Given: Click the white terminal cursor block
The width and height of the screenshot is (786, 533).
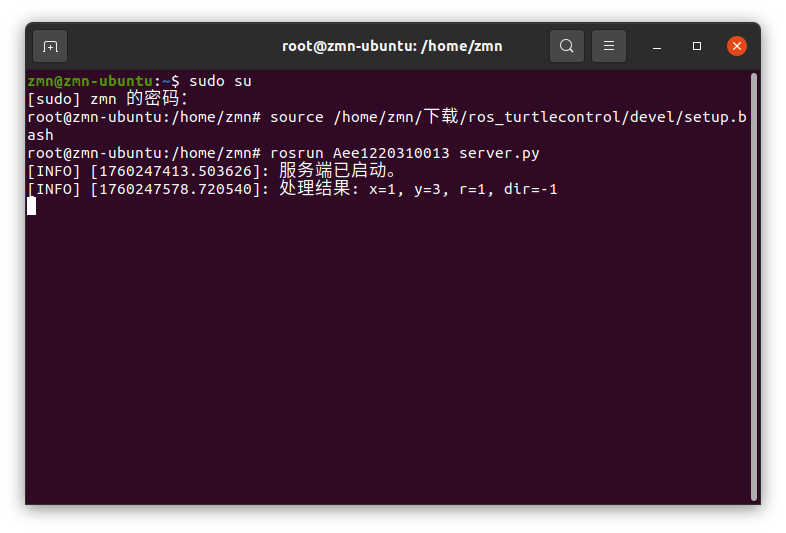Looking at the screenshot, I should tap(32, 206).
